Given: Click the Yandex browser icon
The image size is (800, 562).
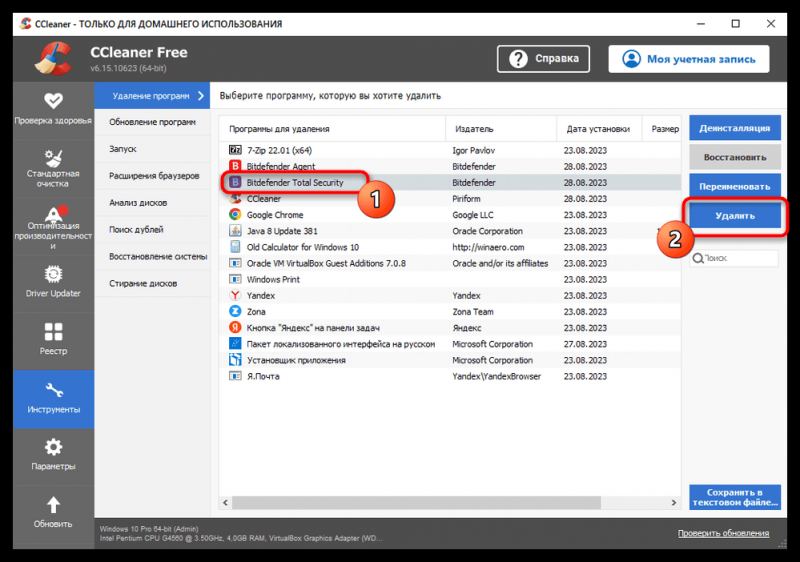Looking at the screenshot, I should [x=235, y=295].
